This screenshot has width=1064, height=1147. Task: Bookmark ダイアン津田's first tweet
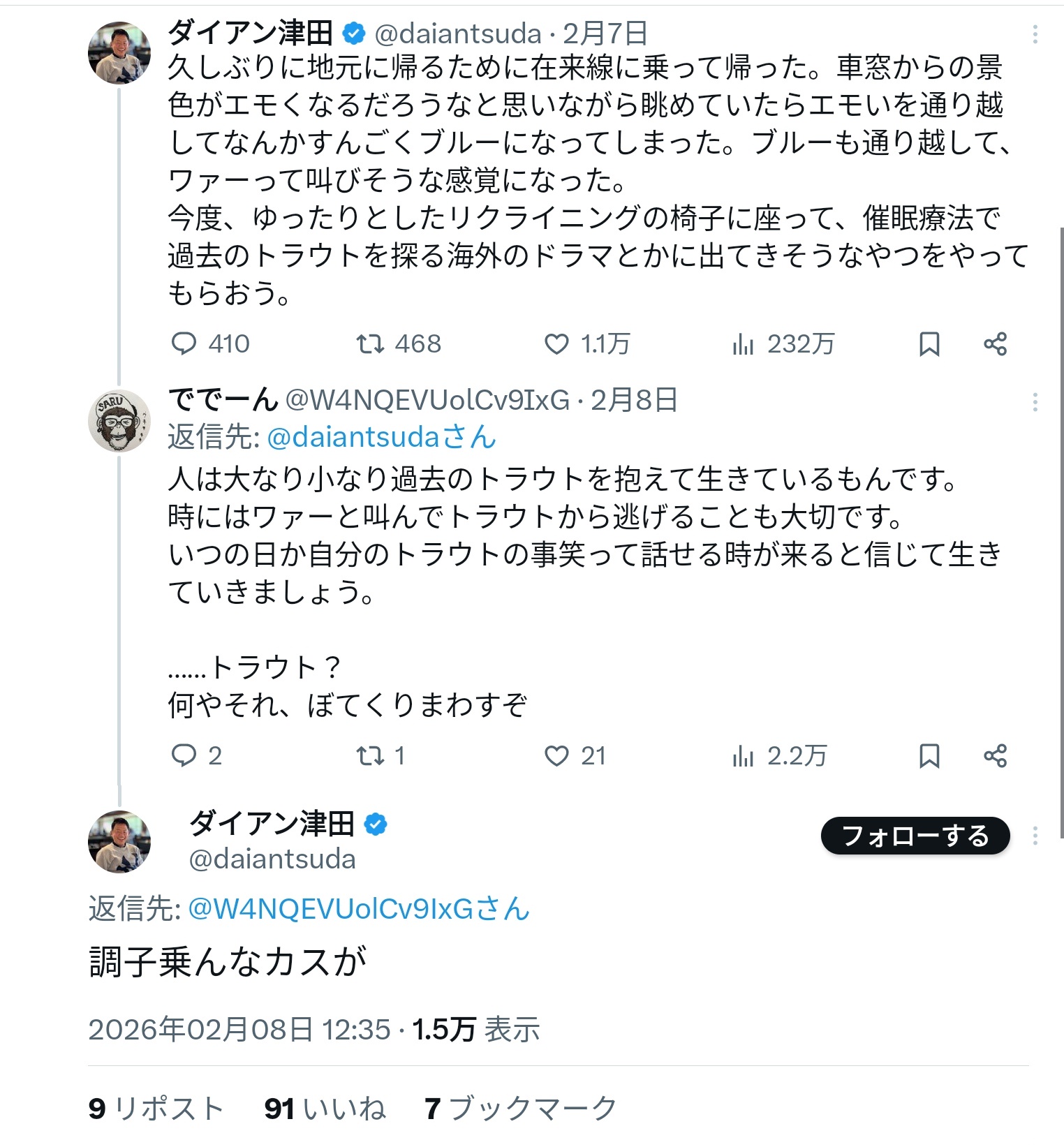929,344
